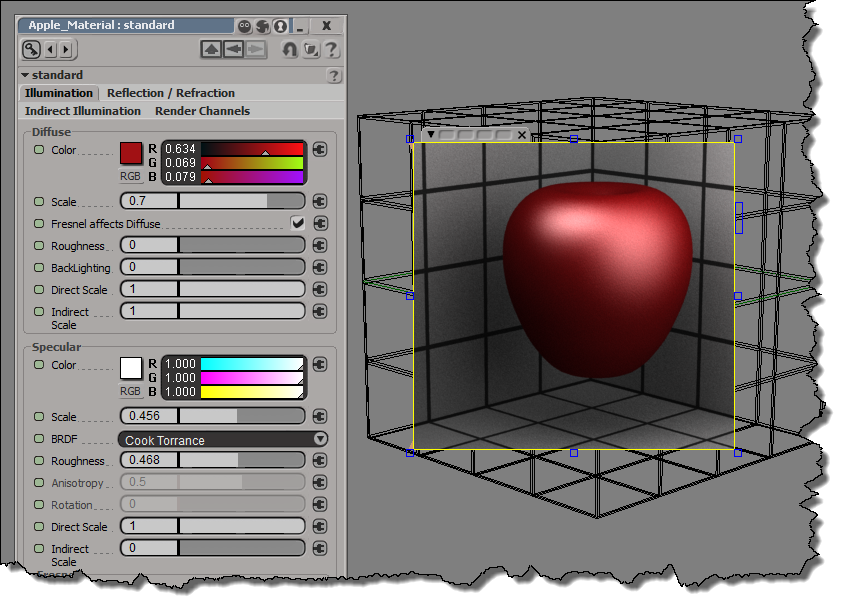Click the connection plug icon beside BackLighting
This screenshot has width=846, height=610.
[320, 267]
